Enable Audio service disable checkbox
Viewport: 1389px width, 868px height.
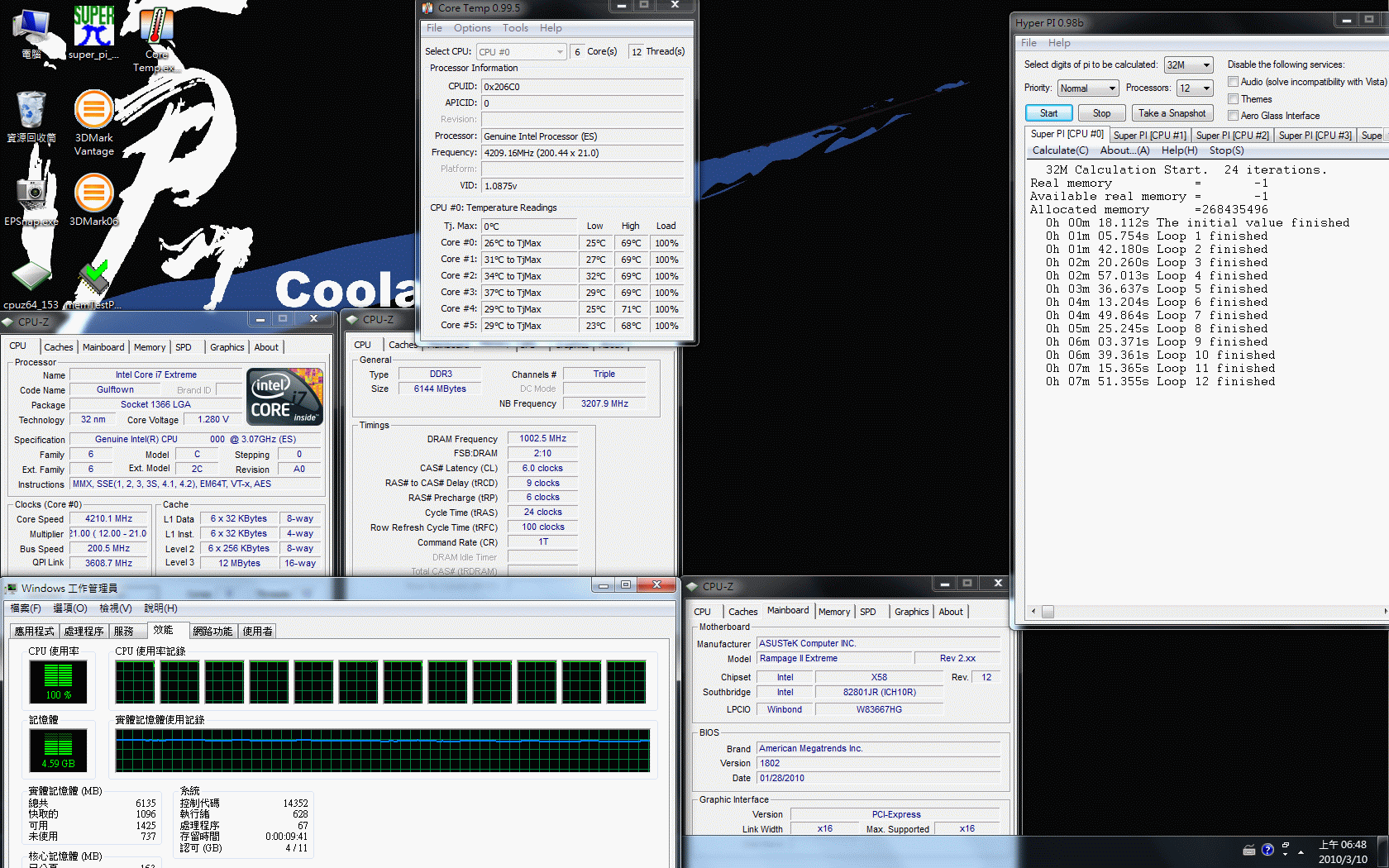(1233, 81)
